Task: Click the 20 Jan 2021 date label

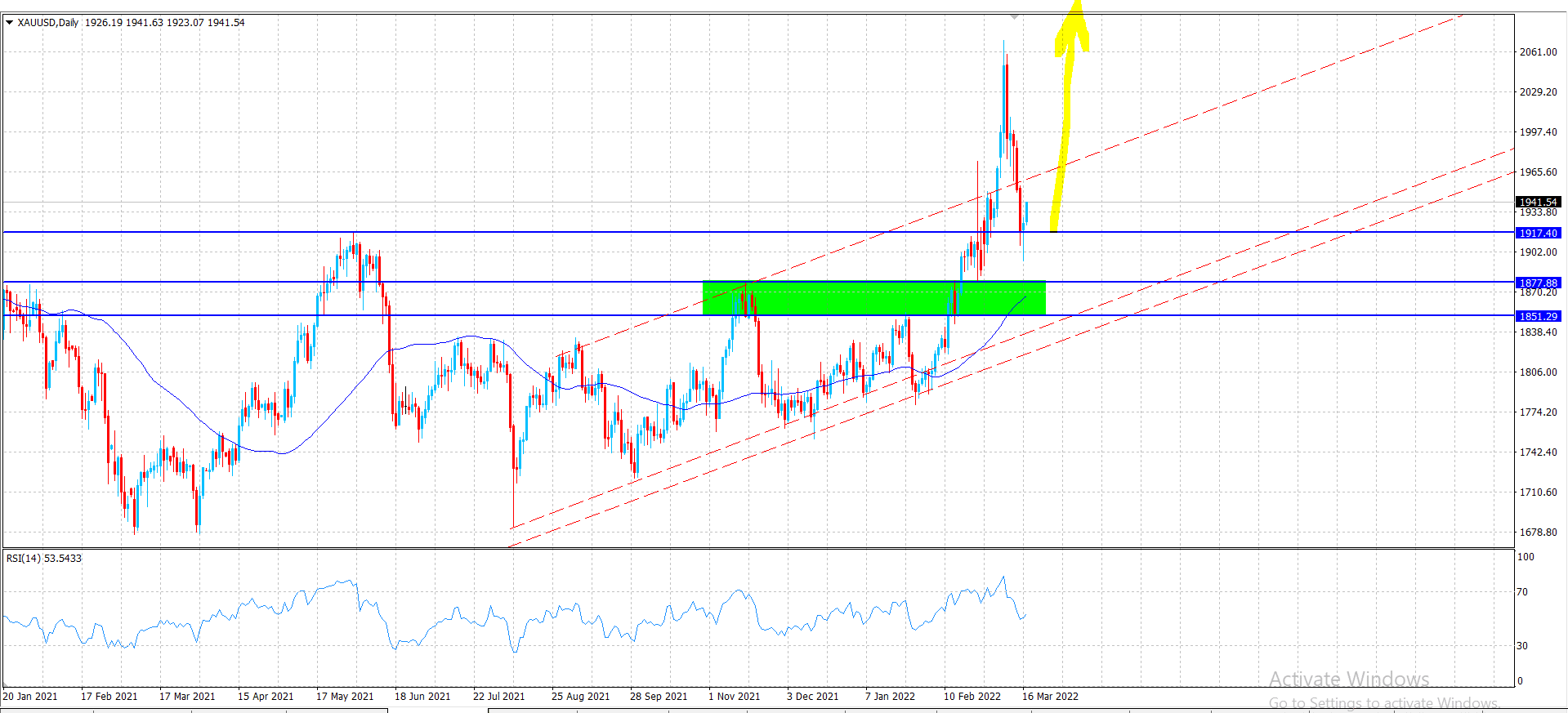Action: (x=30, y=697)
